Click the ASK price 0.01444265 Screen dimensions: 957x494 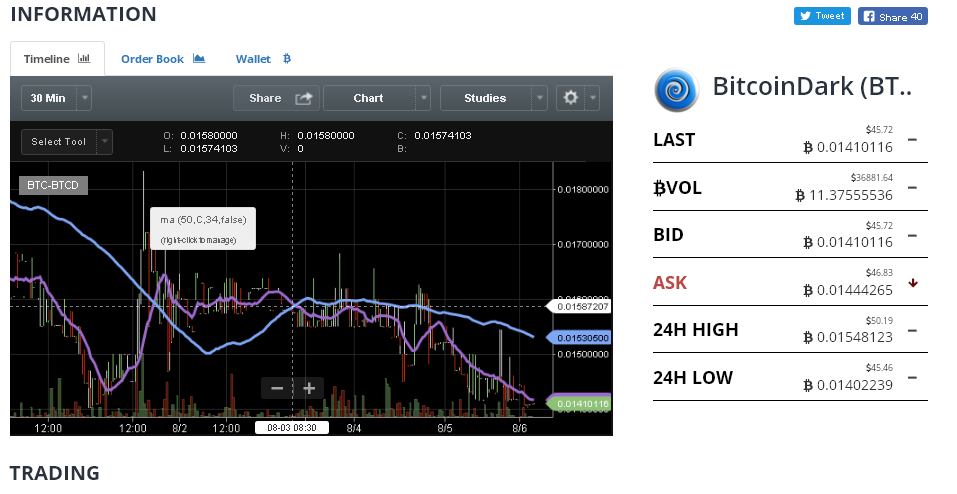click(848, 290)
